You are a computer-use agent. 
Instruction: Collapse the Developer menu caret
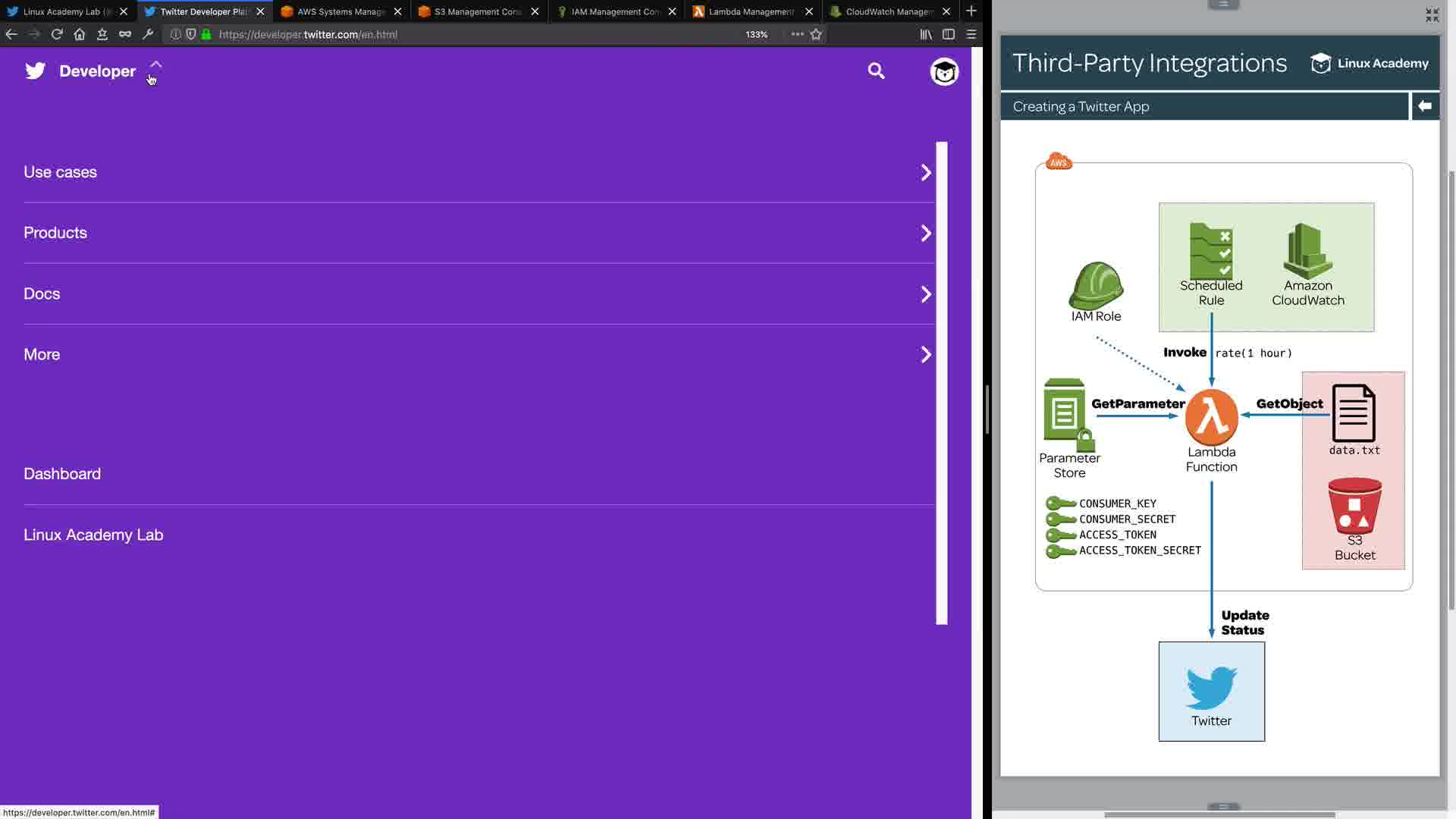tap(155, 65)
